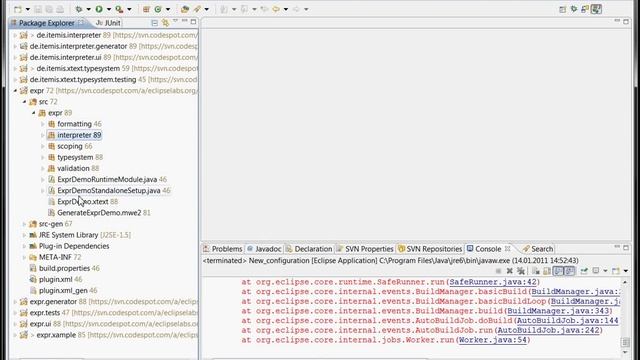
Task: Click the Open Perspective icon at top right
Action: [562, 9]
